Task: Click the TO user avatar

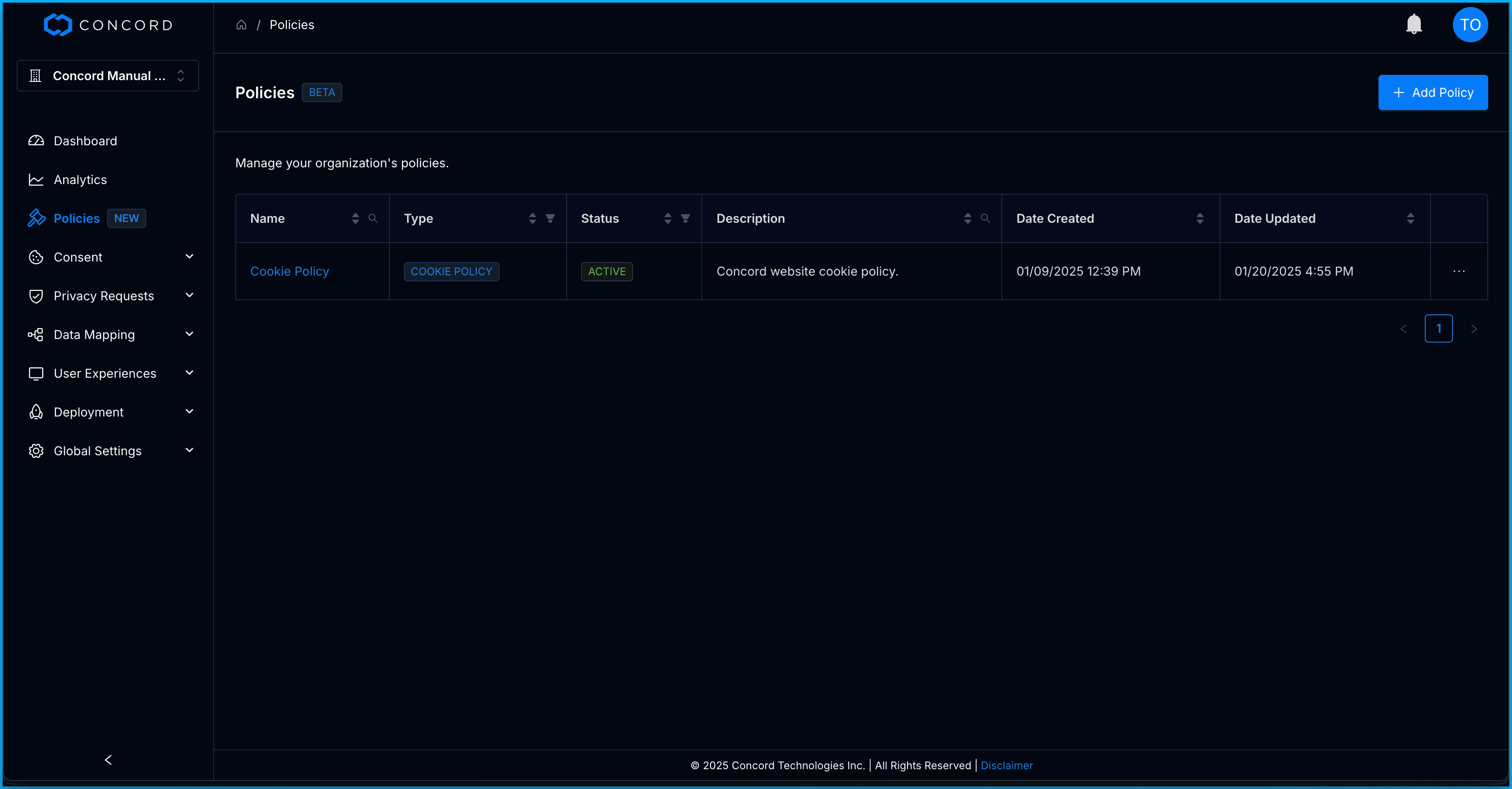Action: tap(1470, 25)
